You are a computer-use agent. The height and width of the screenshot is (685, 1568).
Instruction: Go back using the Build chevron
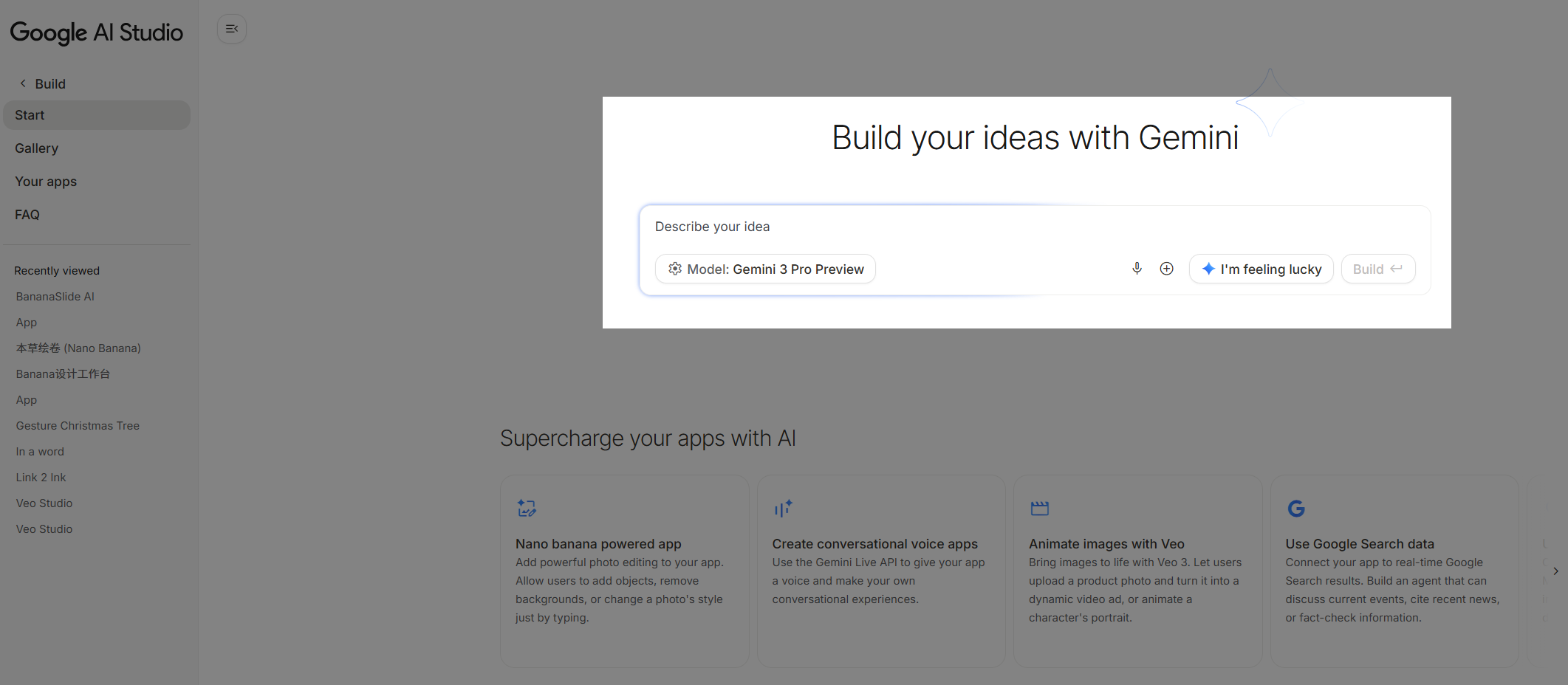click(23, 83)
